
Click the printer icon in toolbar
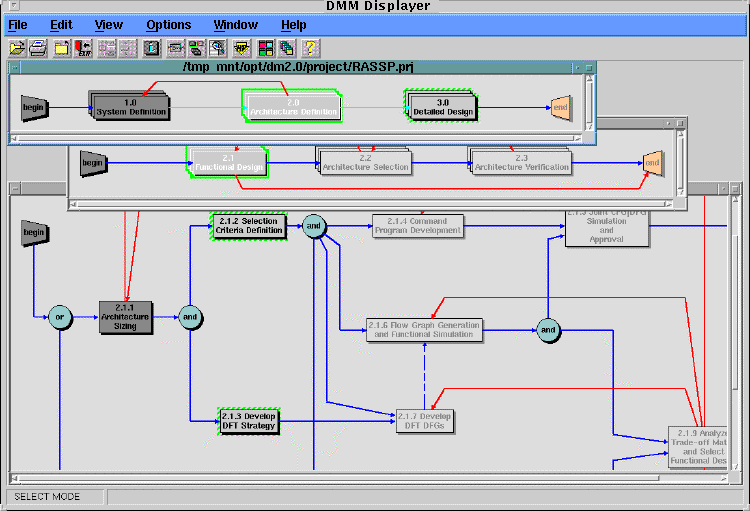point(38,47)
